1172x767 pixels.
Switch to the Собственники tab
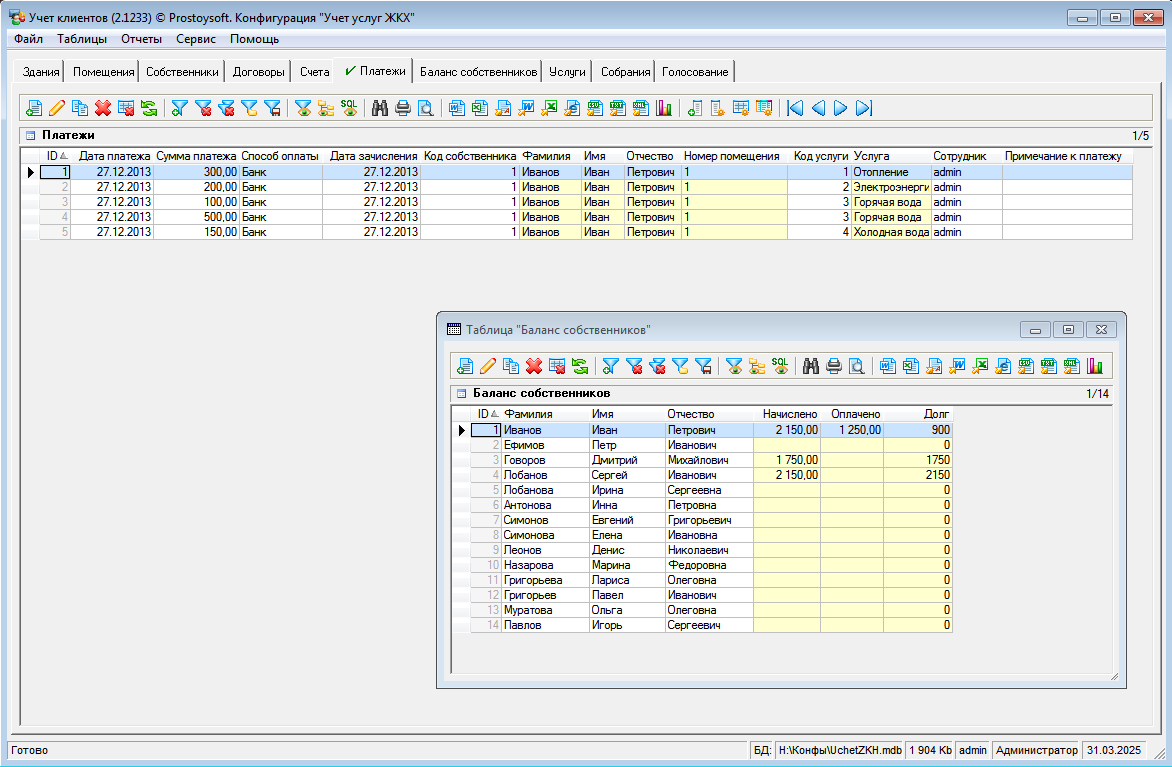pos(182,72)
